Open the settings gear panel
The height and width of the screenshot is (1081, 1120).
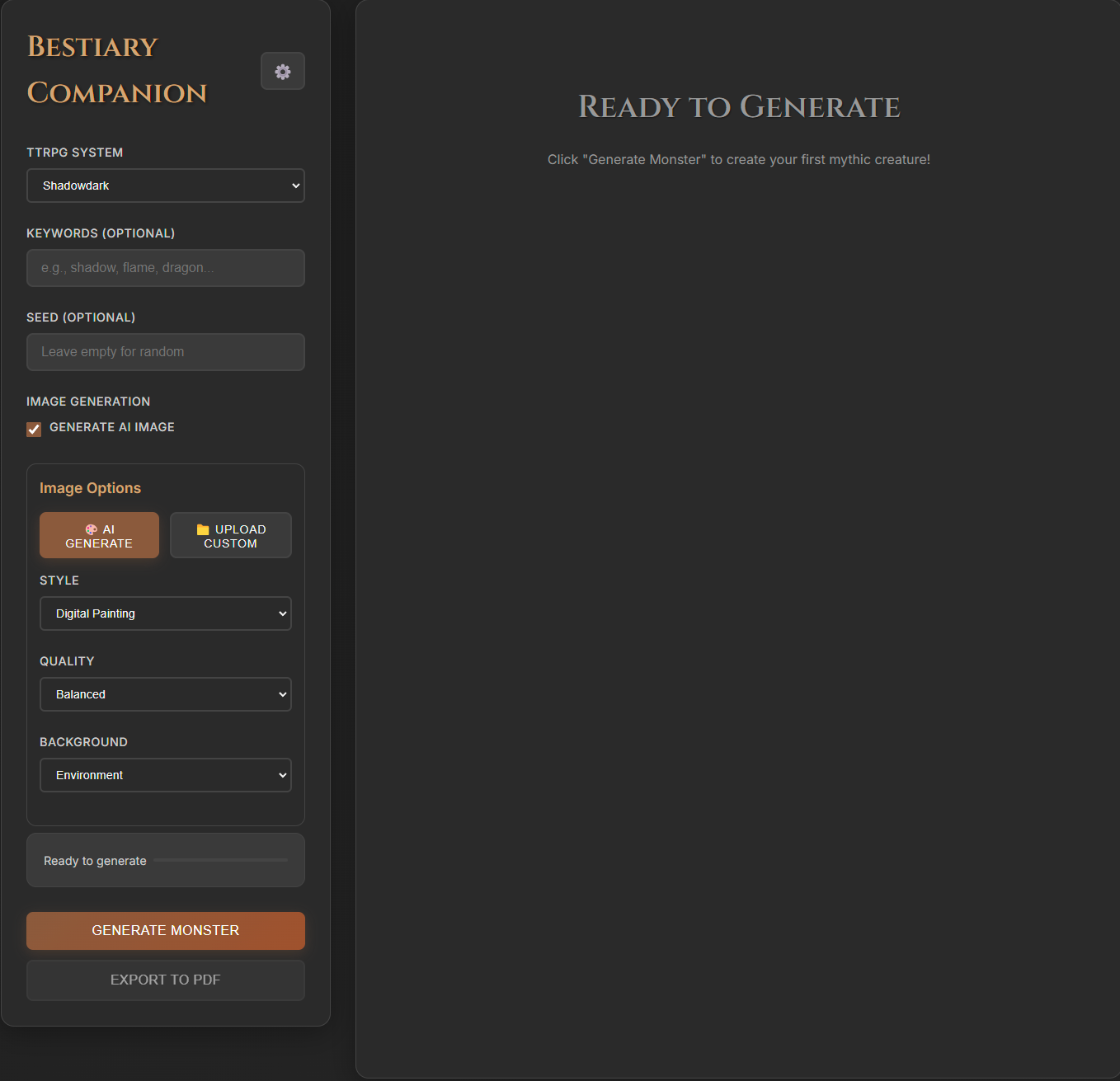282,71
